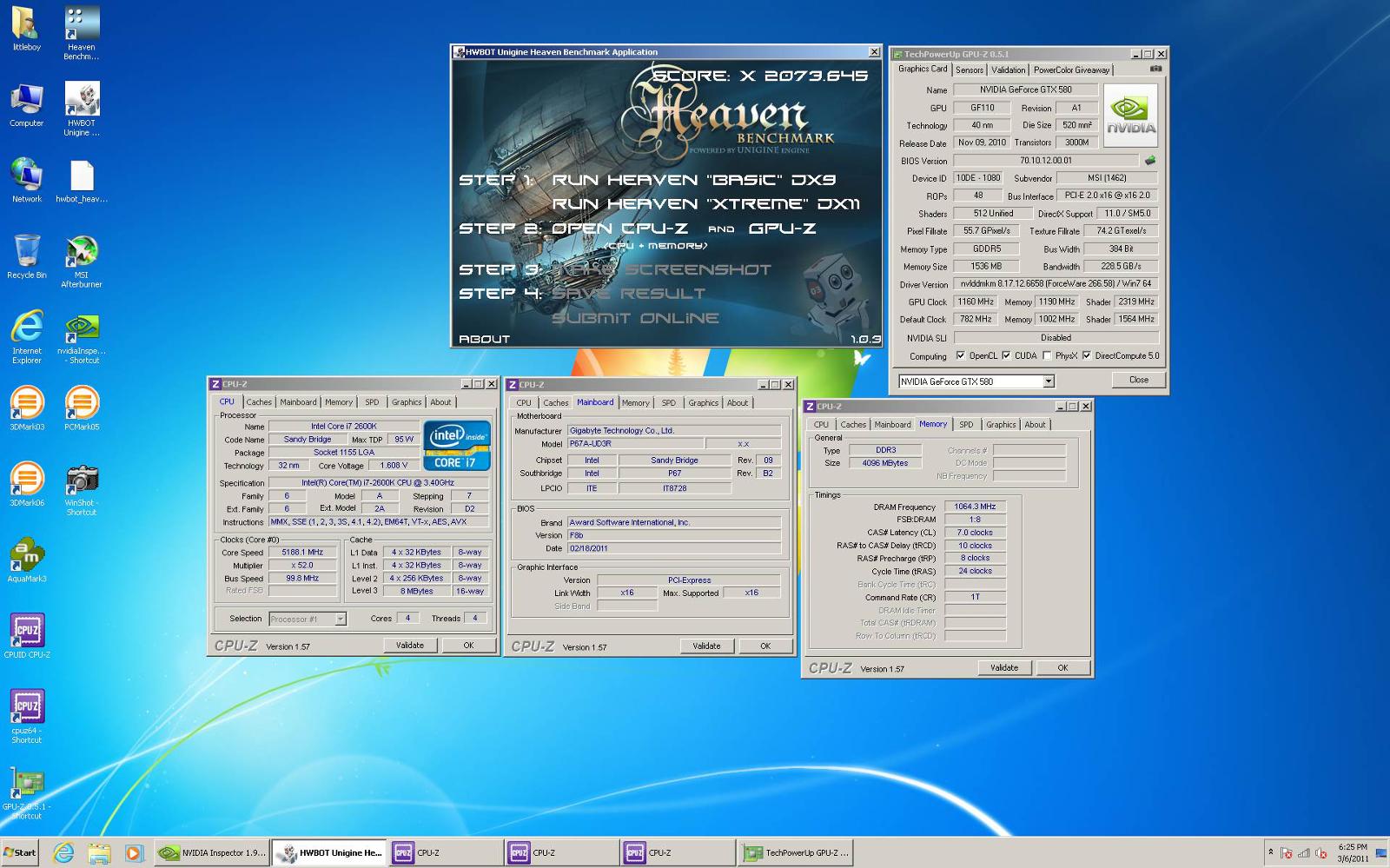Screen dimensions: 1390x868
Task: Switch to Sensors tab in GPU-Z
Action: 970,70
